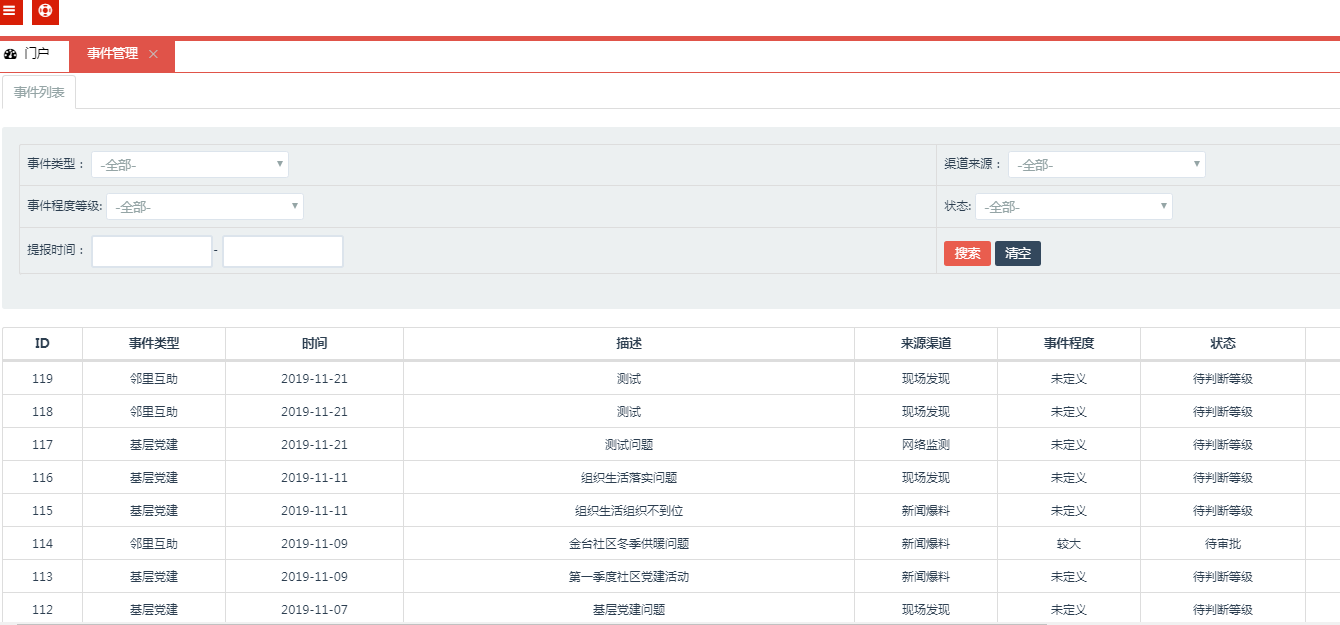Click the 提报时间 end date field
The image size is (1340, 625).
click(x=283, y=252)
